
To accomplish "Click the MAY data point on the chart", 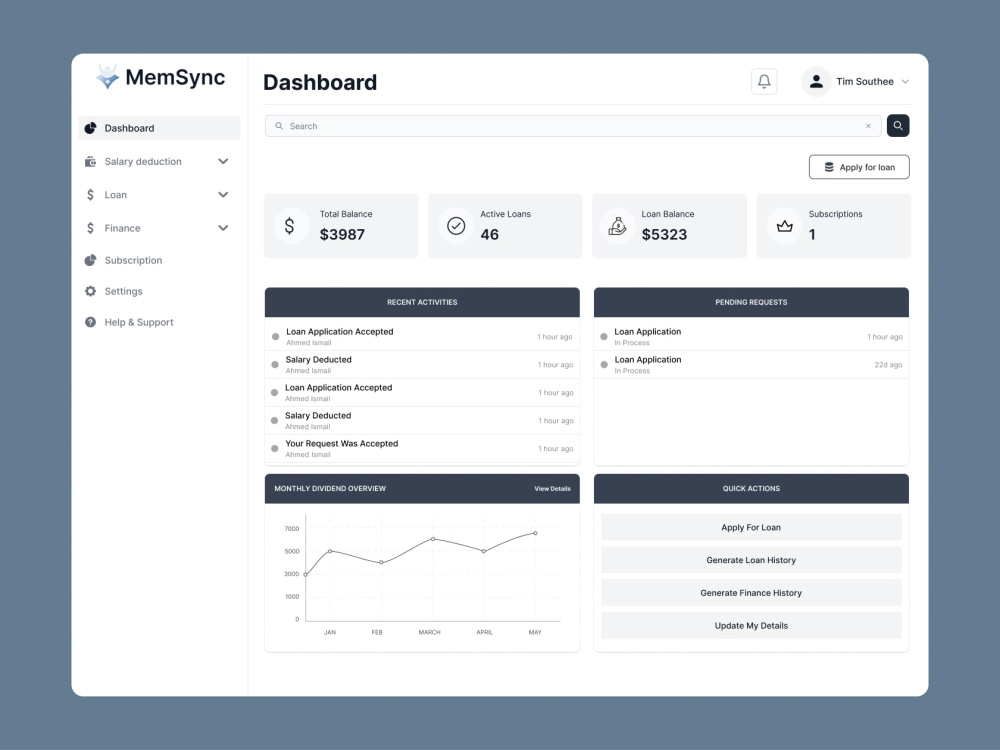I will coord(535,533).
